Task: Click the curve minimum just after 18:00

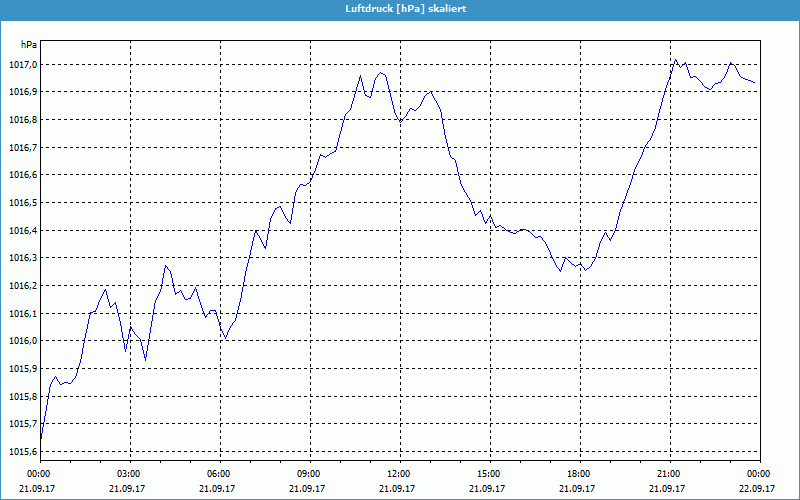Action: (584, 270)
